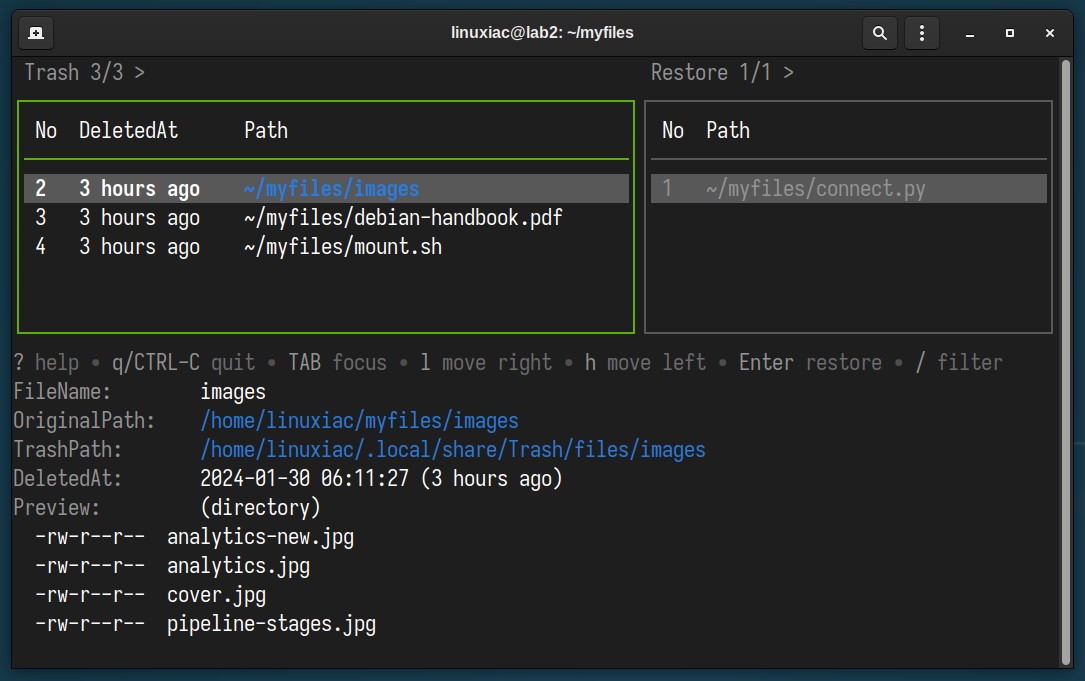Click the No header in Restore table

[x=673, y=130]
